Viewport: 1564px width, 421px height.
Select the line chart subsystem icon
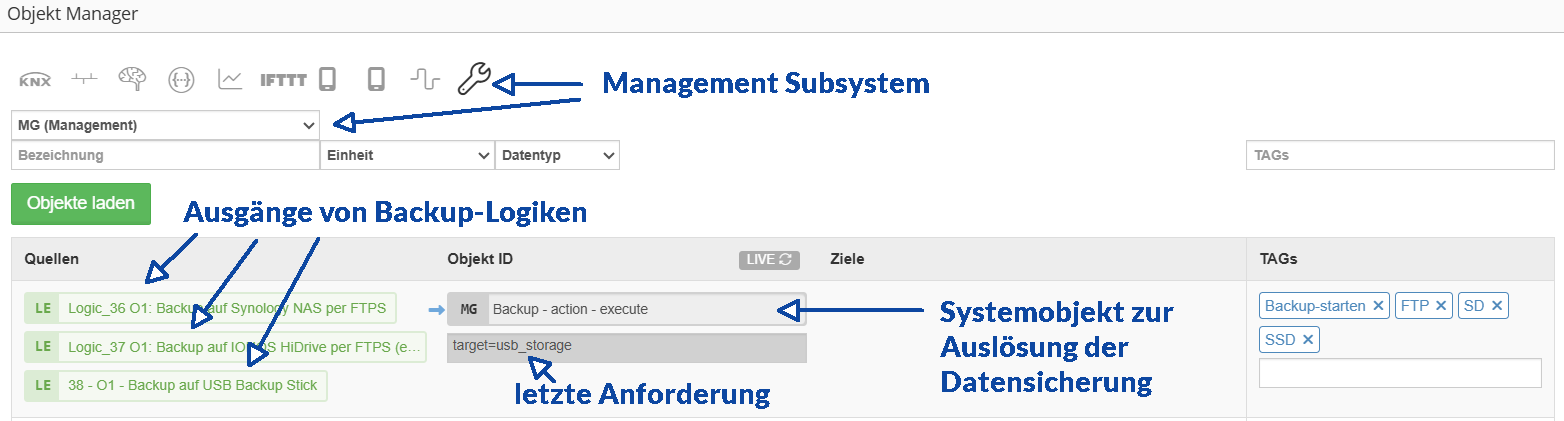tap(231, 79)
